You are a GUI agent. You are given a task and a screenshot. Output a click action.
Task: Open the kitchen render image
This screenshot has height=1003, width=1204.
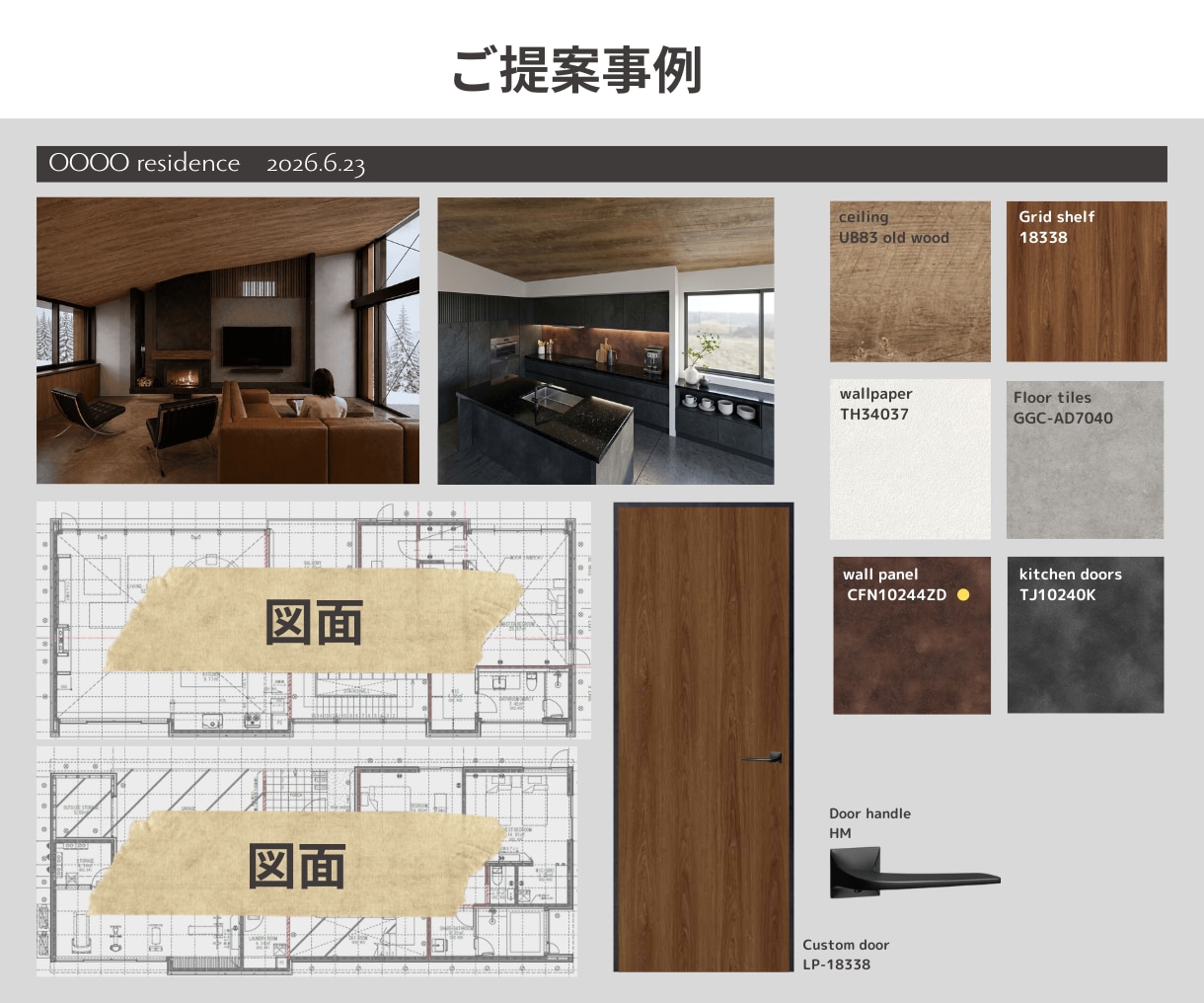[606, 341]
